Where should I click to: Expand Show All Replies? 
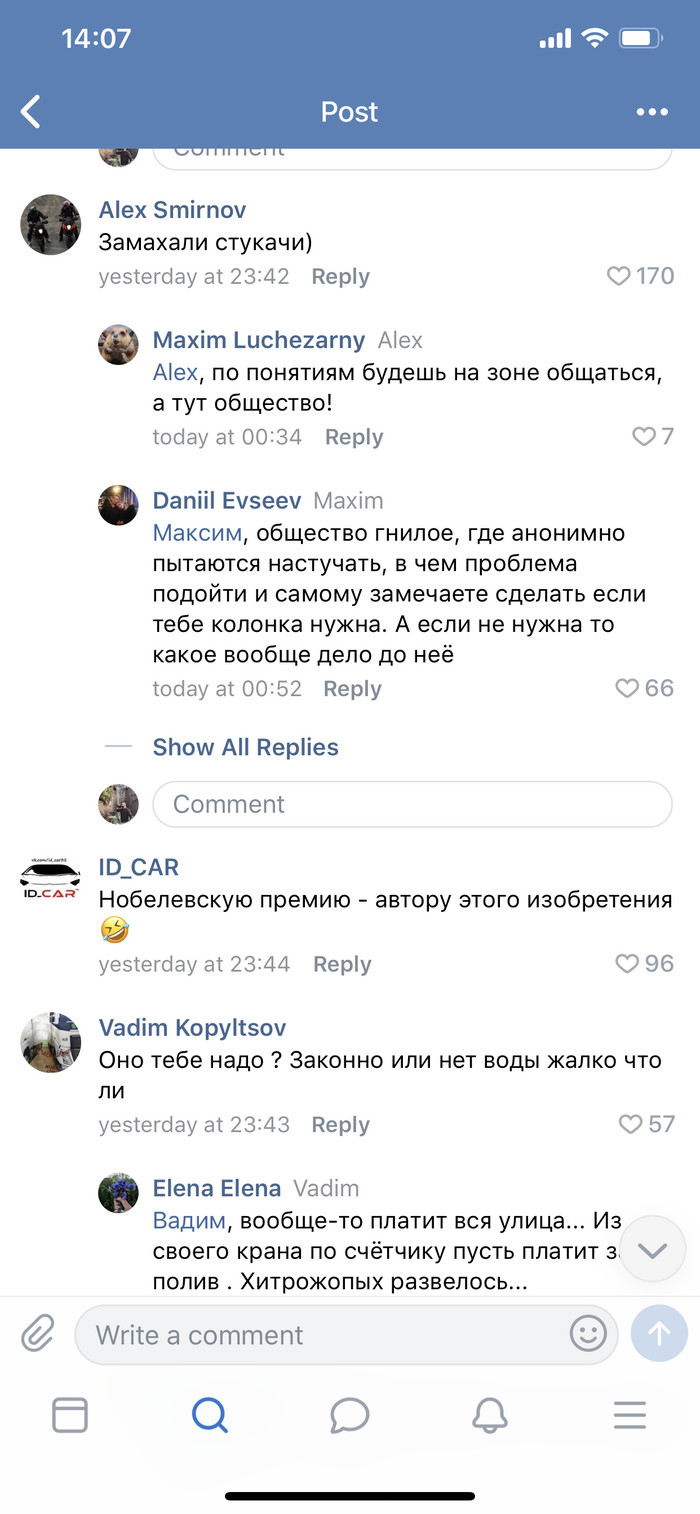pyautogui.click(x=245, y=747)
